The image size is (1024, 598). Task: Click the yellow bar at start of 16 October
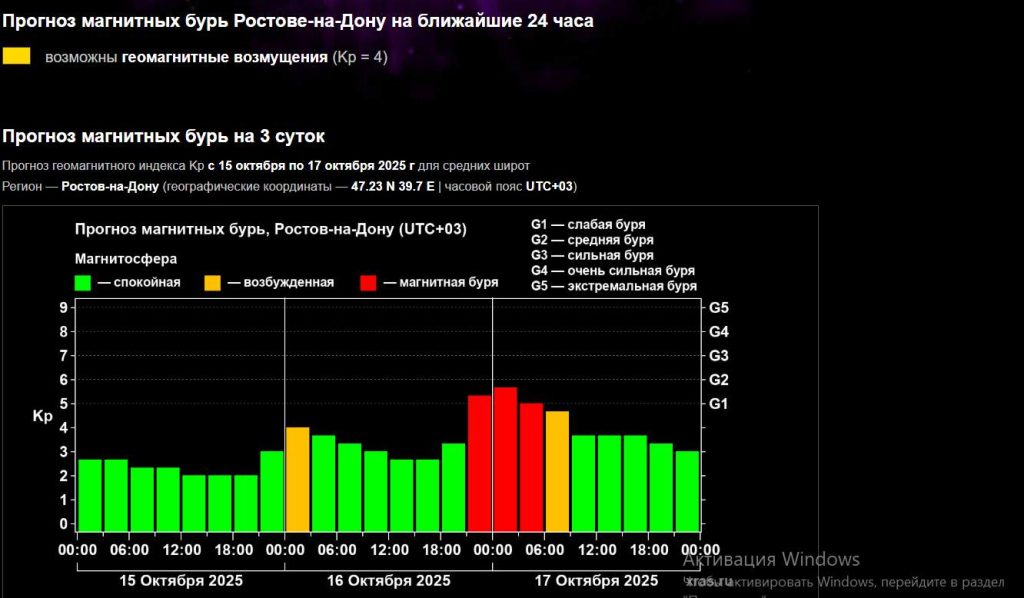297,478
